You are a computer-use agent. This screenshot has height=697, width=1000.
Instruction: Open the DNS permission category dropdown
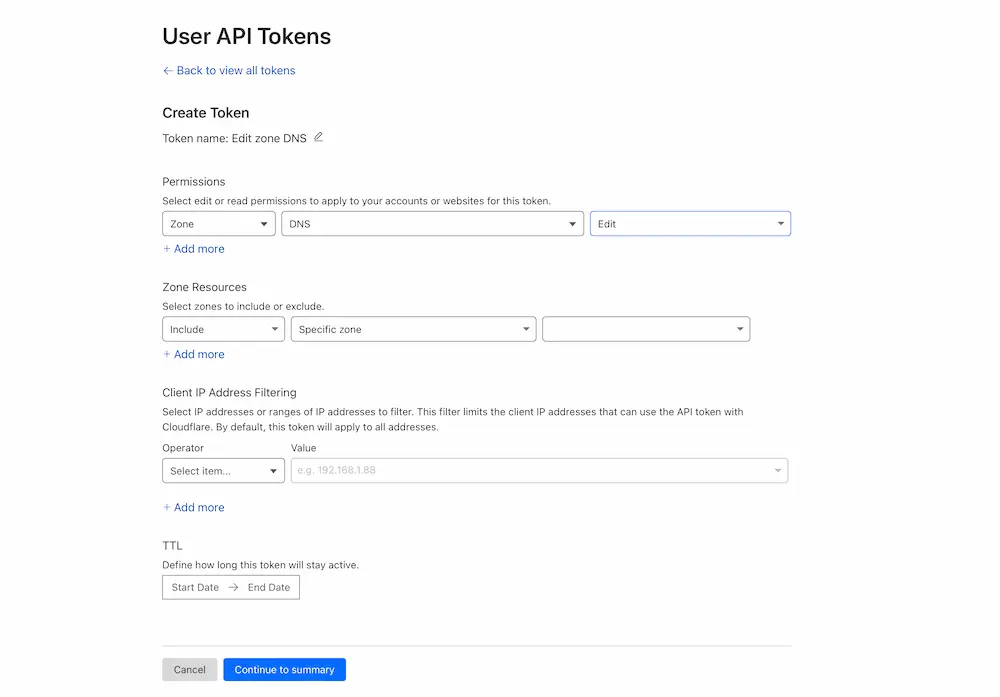[432, 223]
